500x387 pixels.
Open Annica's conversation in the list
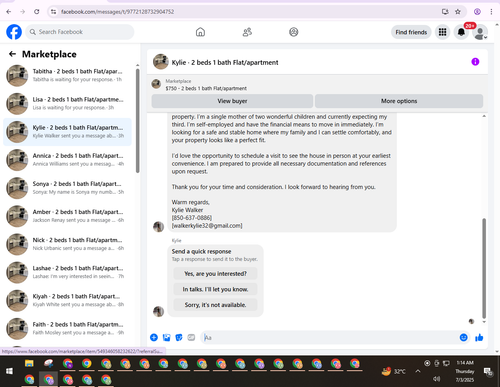67,160
